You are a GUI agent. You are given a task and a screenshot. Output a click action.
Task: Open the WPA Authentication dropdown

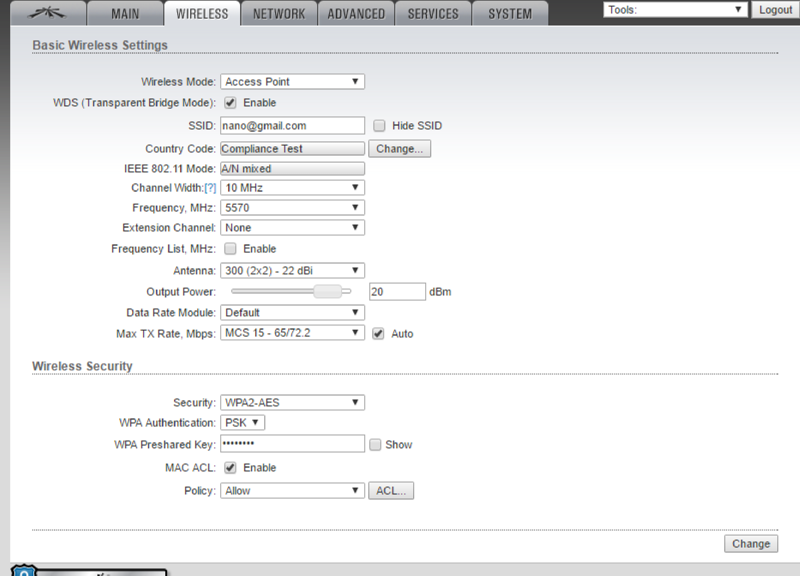point(242,422)
